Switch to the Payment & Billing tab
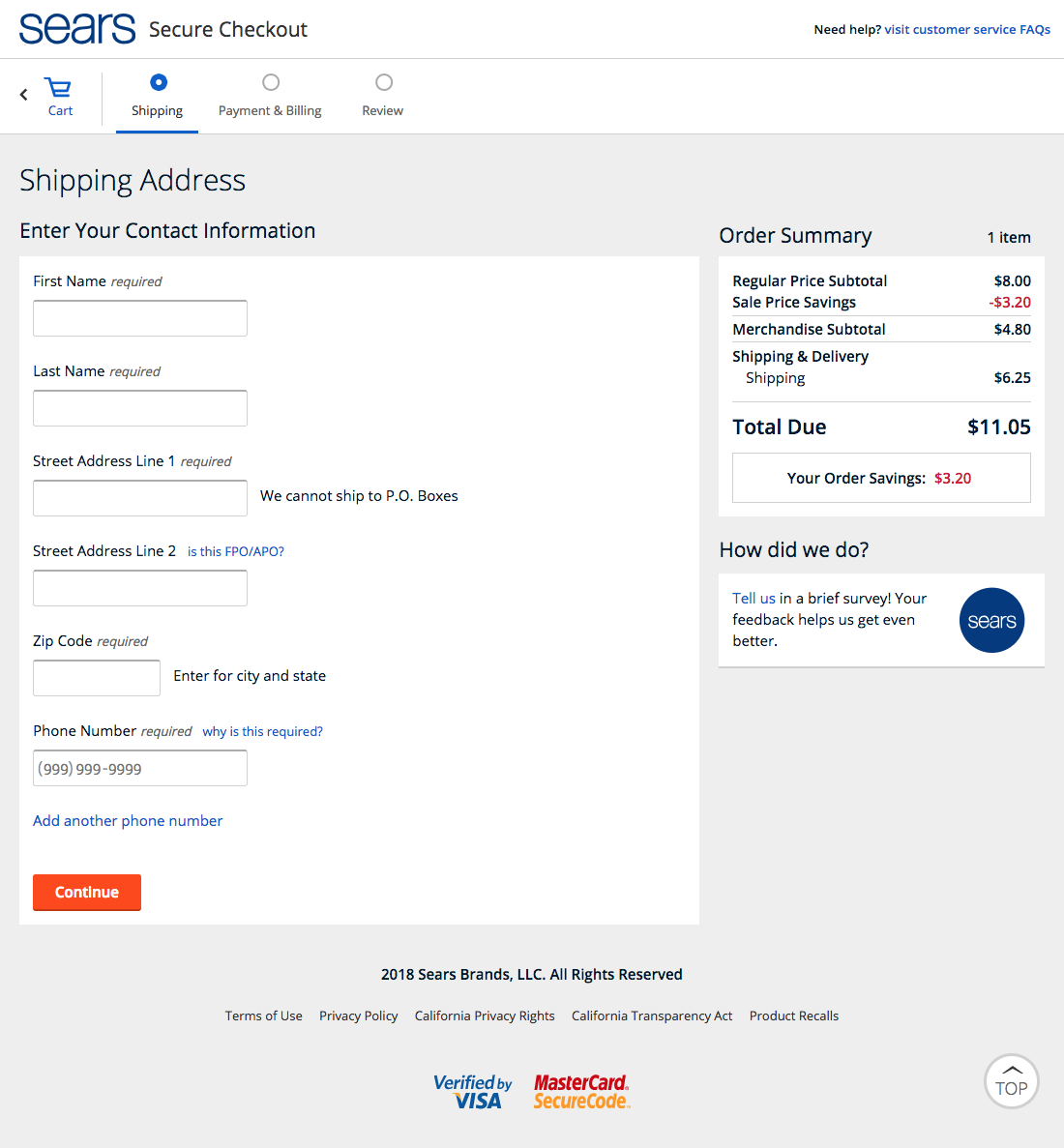Screen dimensions: 1064x1148 [270, 109]
